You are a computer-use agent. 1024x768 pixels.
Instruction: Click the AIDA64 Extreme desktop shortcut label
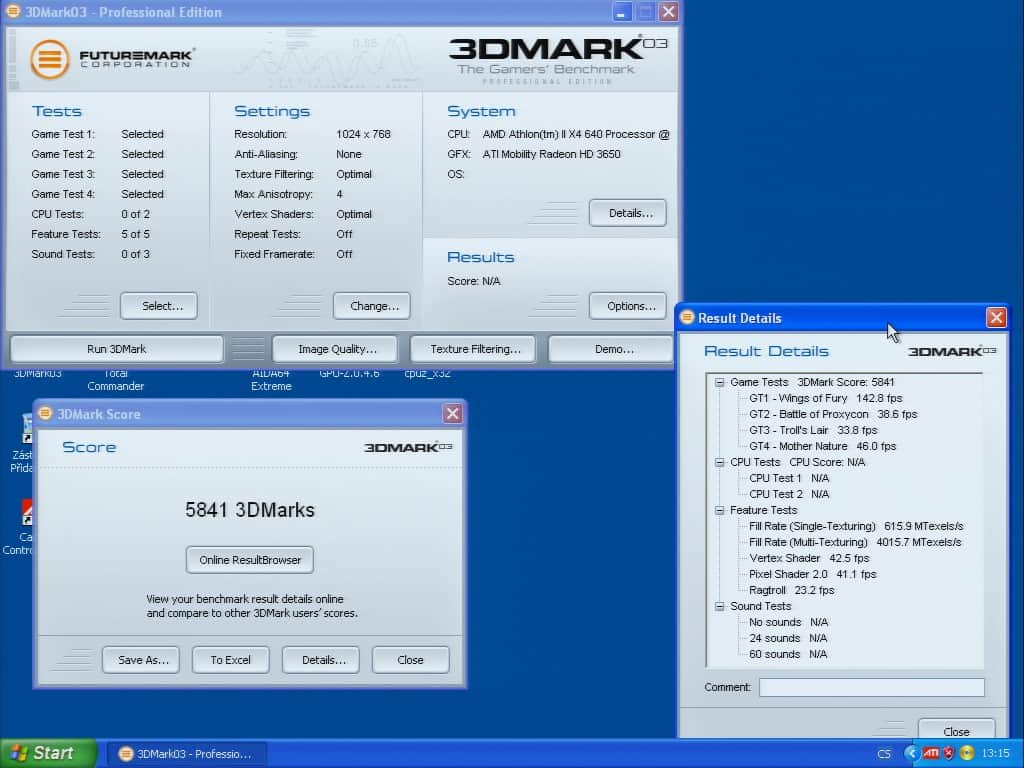(271, 379)
